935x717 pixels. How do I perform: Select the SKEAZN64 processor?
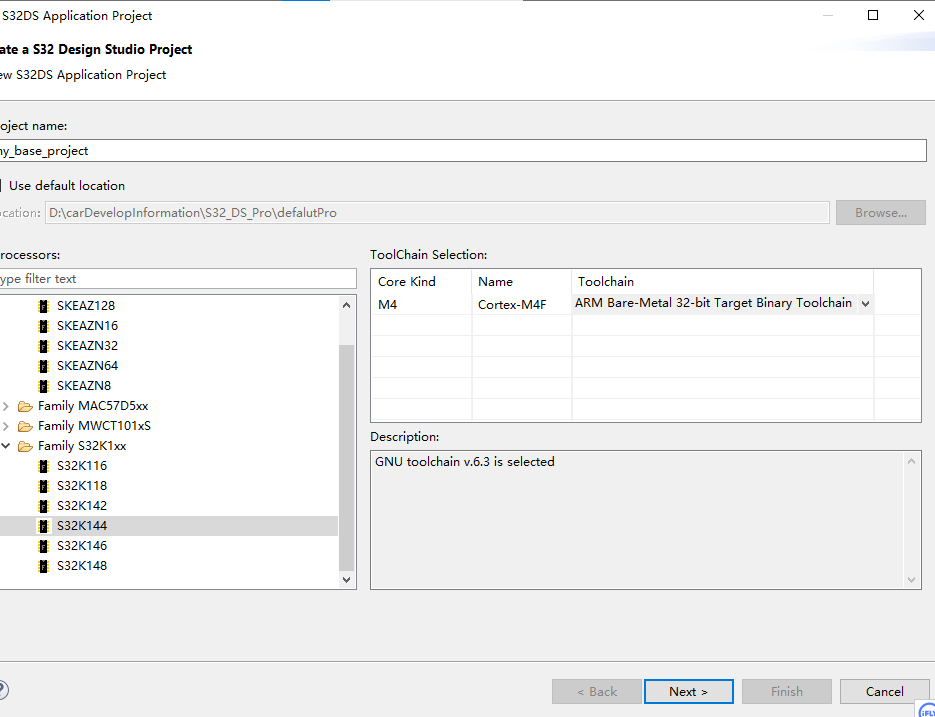pos(87,366)
